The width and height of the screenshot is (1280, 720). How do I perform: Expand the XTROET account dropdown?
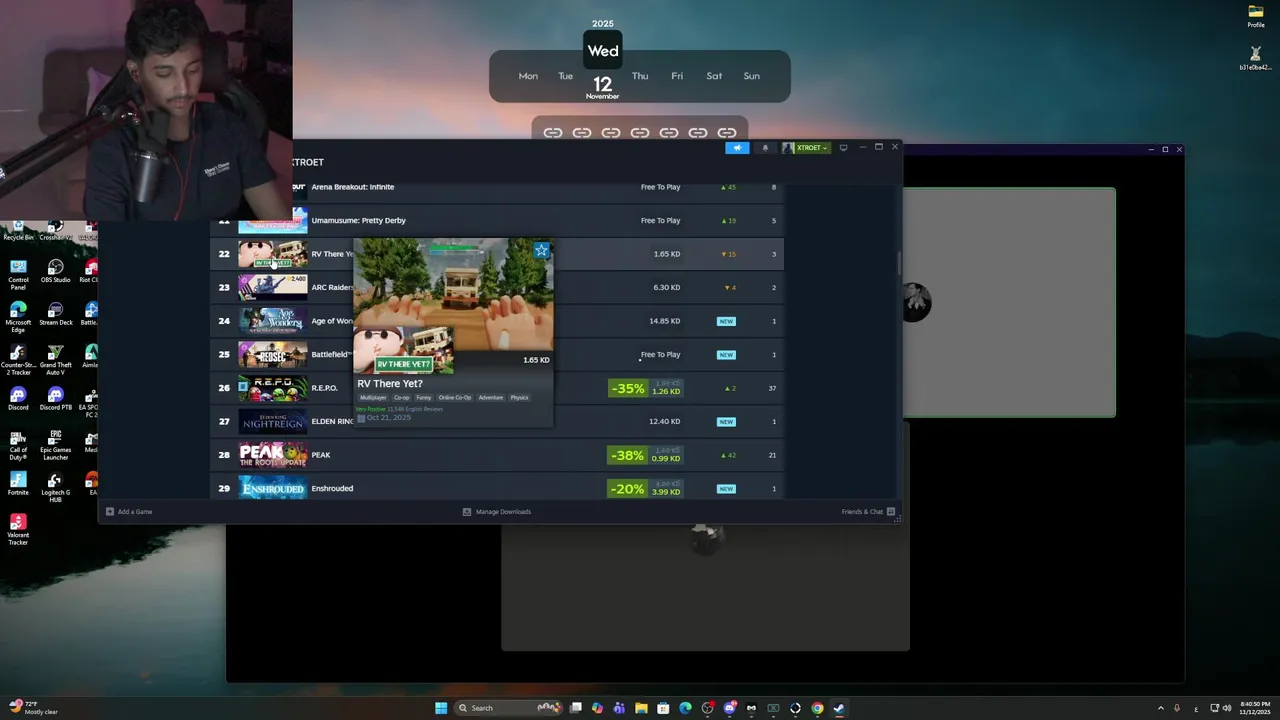pos(805,148)
